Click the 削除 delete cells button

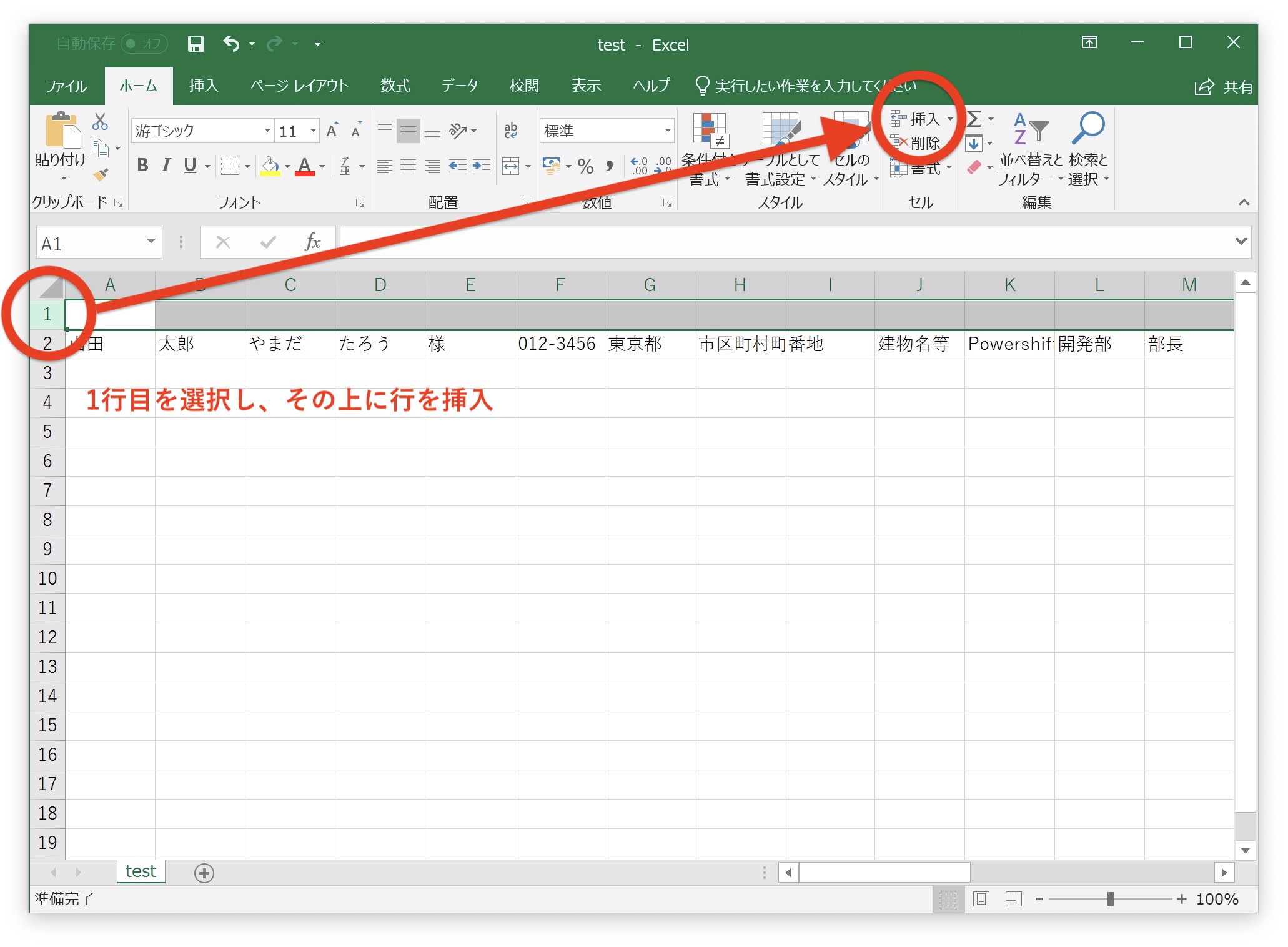(923, 144)
